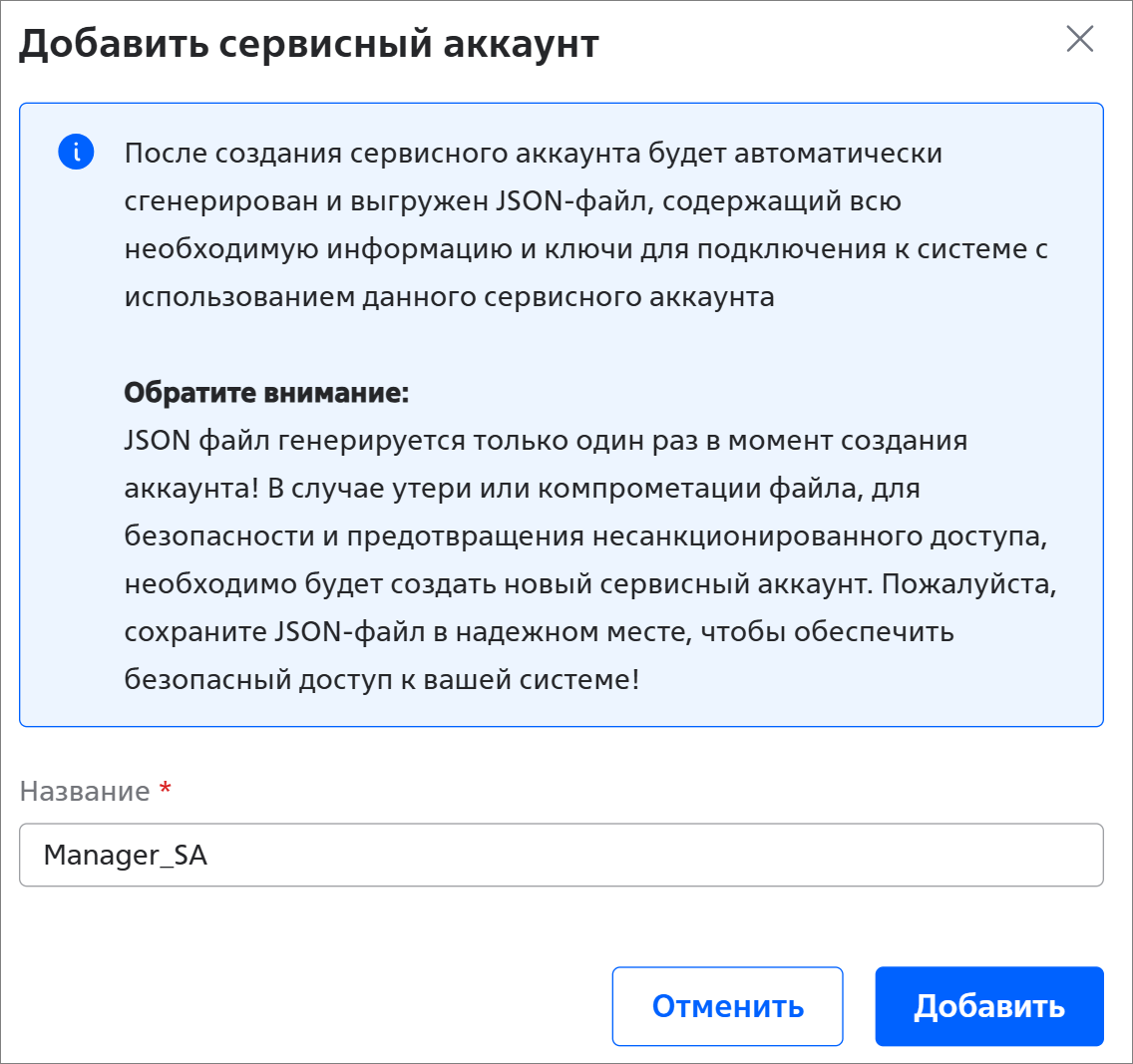This screenshot has height=1064, width=1133.
Task: Click the line about несанкционированного доступа
Action: coord(586,535)
